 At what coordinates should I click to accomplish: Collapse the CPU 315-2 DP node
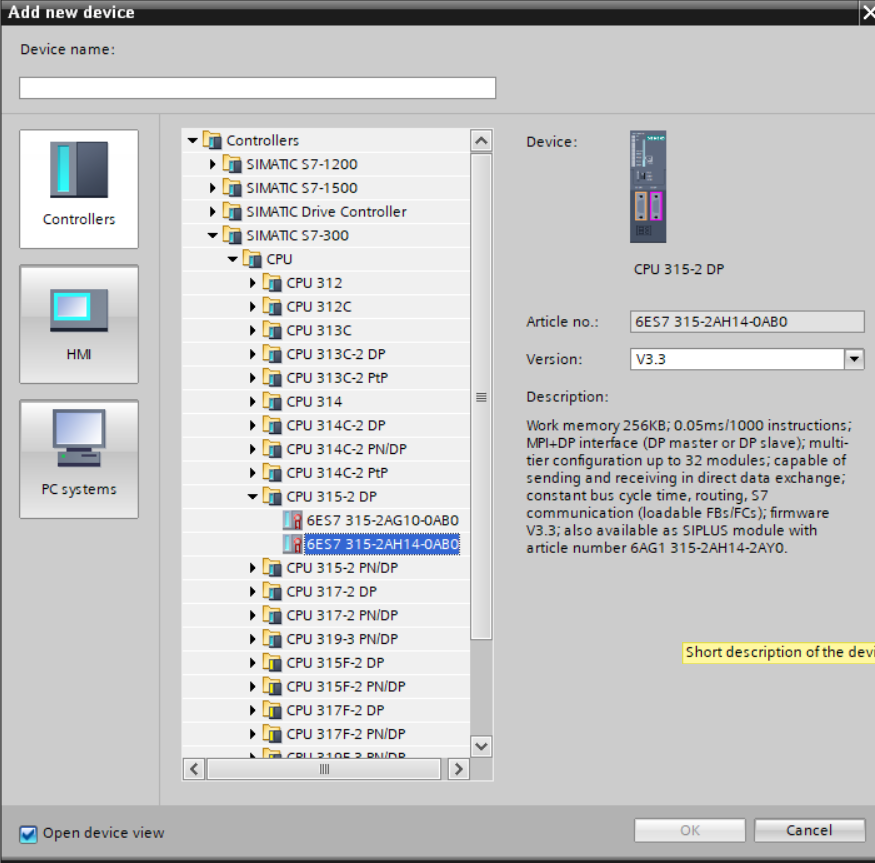tap(253, 496)
